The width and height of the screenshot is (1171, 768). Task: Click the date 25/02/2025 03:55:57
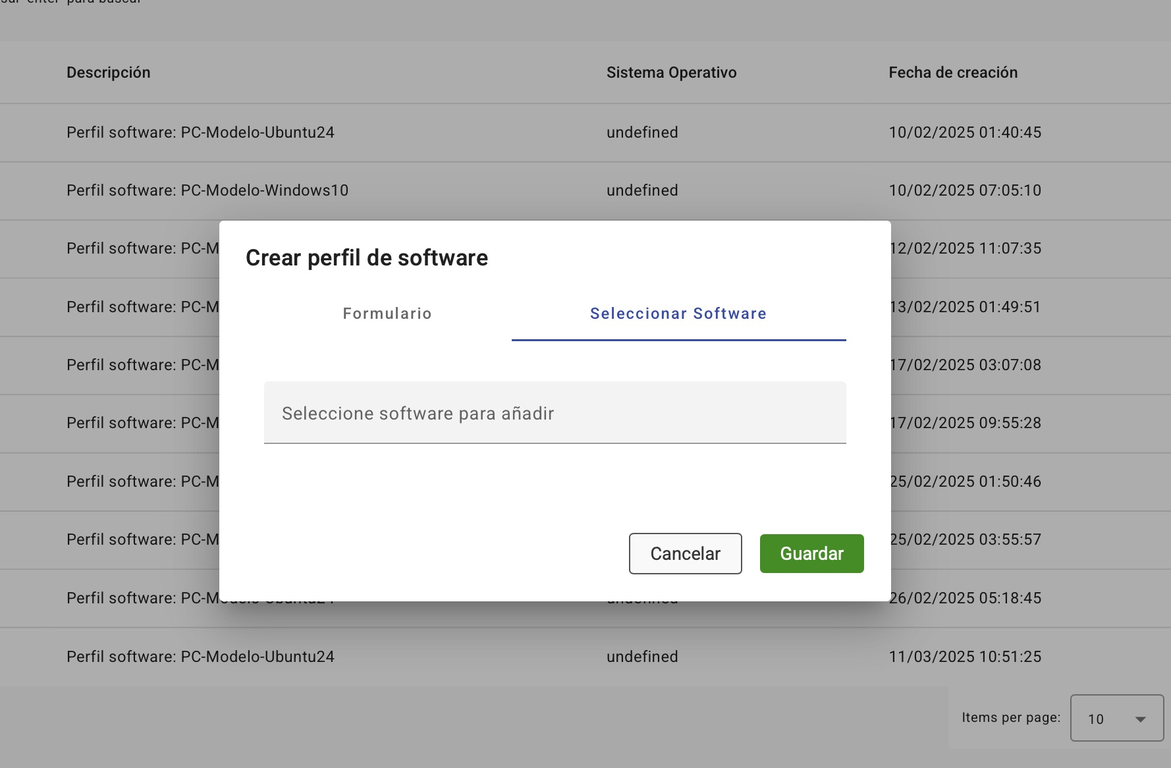click(967, 539)
